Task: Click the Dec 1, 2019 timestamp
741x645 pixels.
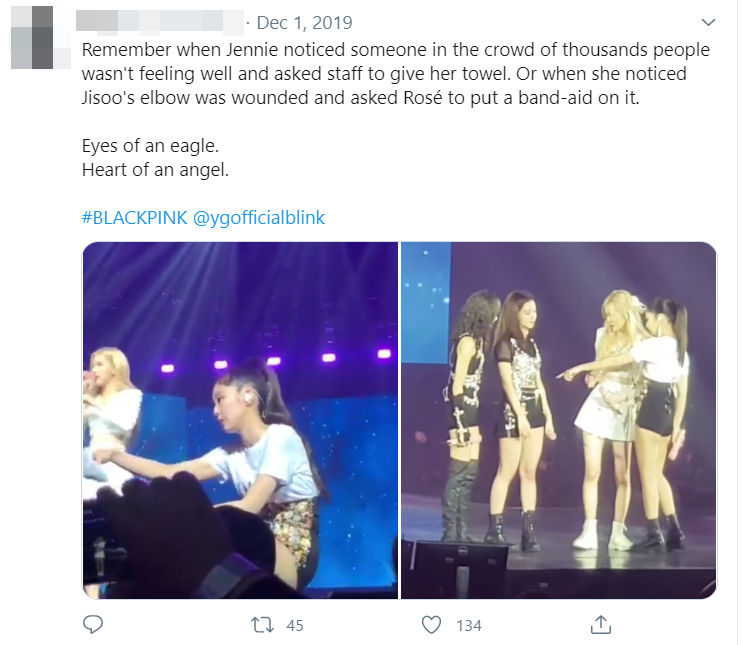Action: [x=306, y=23]
